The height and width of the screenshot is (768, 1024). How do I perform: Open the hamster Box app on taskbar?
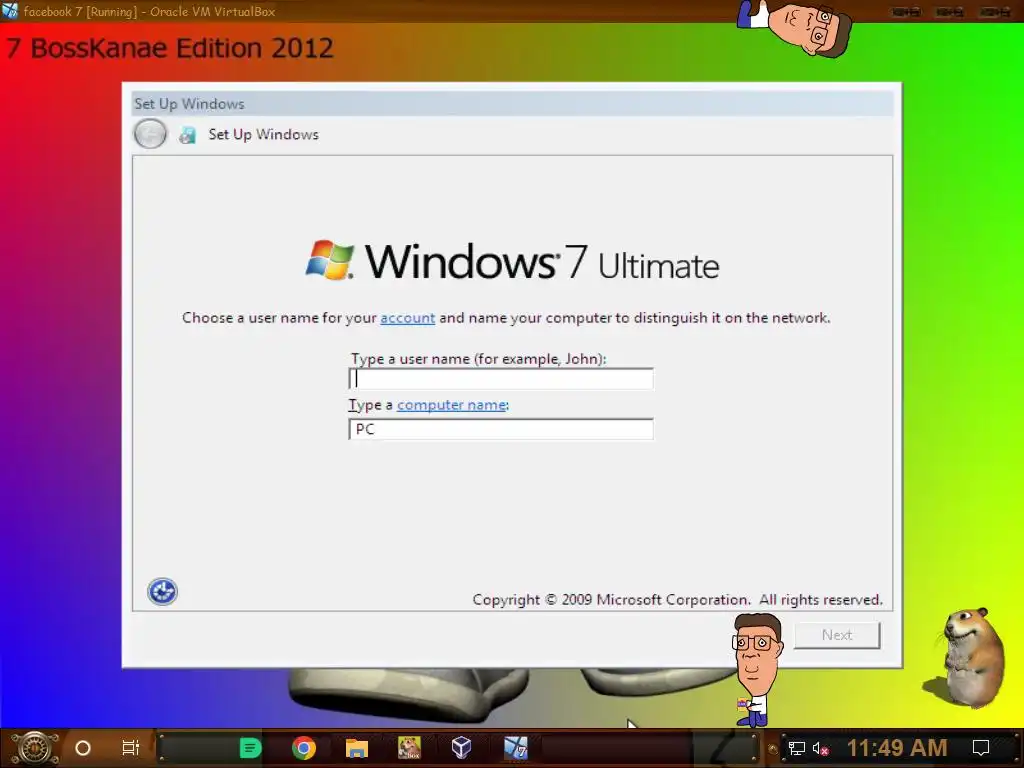coord(409,748)
